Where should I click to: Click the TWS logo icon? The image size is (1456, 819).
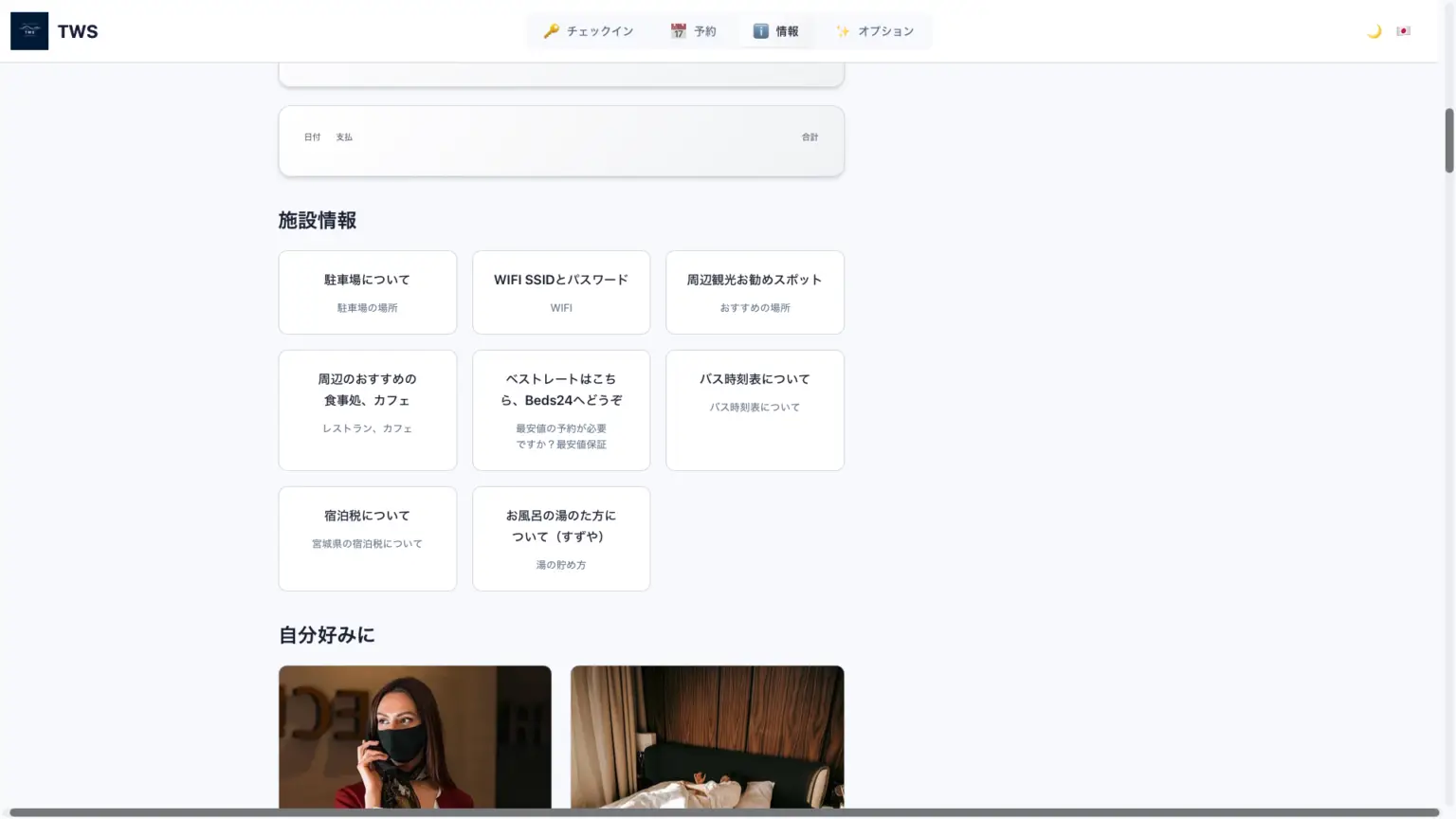(29, 31)
